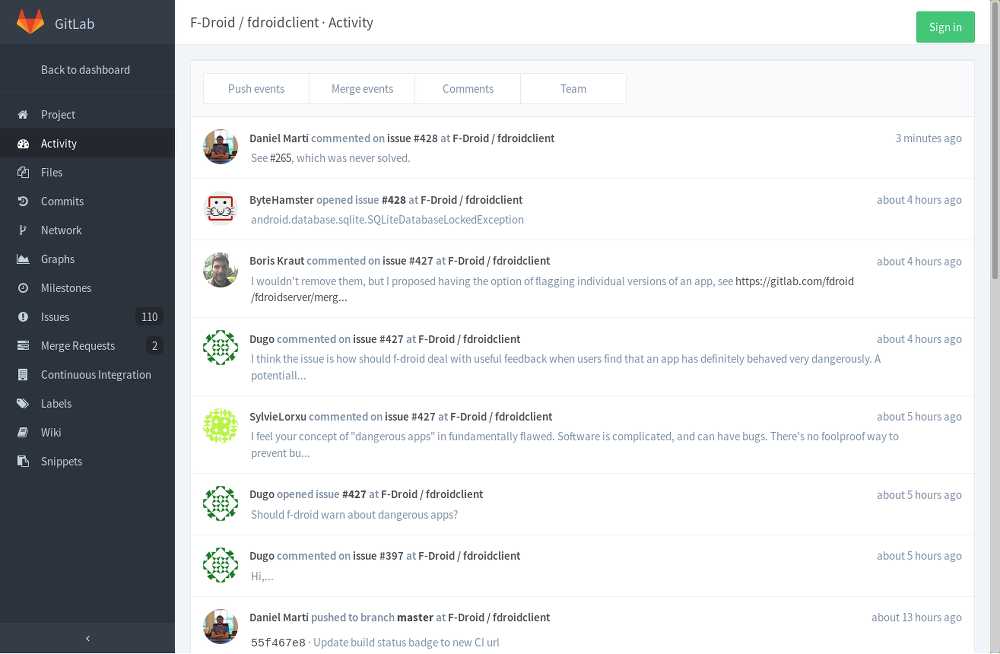Click the Graphs chart icon
The height and width of the screenshot is (654, 1000).
click(23, 260)
